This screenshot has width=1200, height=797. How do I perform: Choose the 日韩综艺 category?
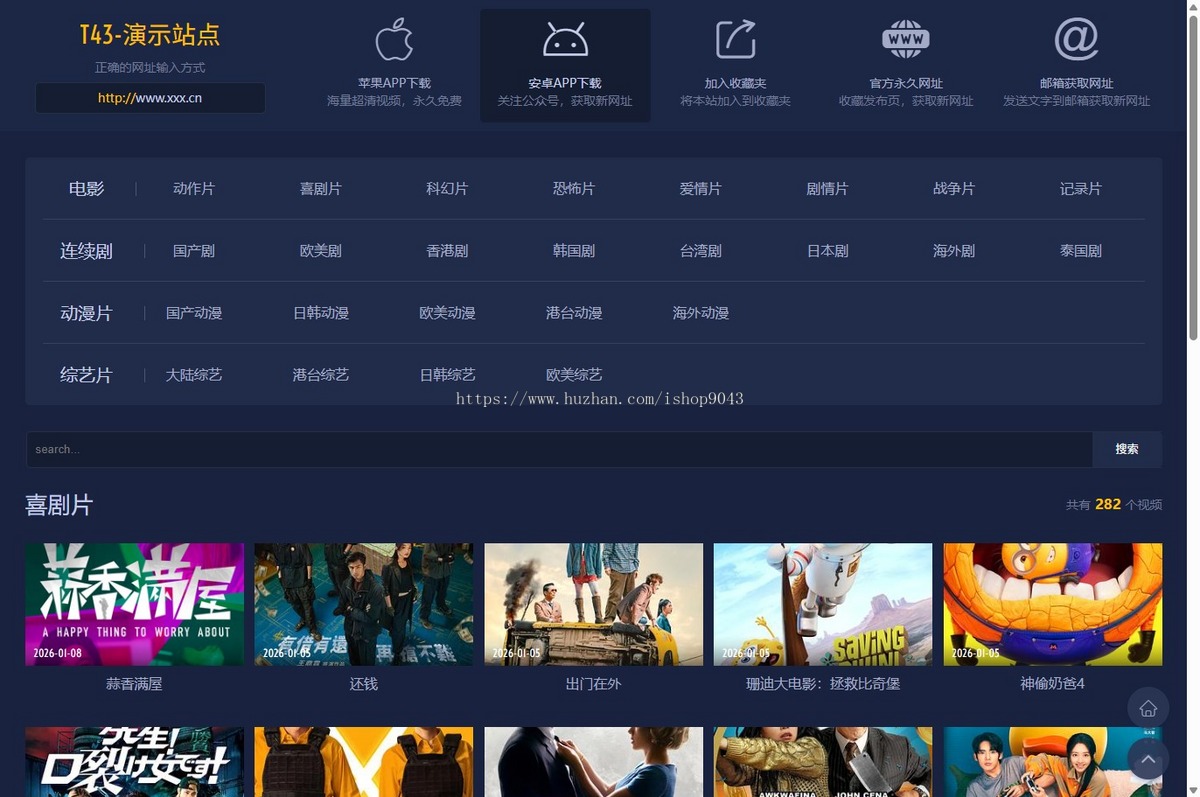pyautogui.click(x=447, y=375)
